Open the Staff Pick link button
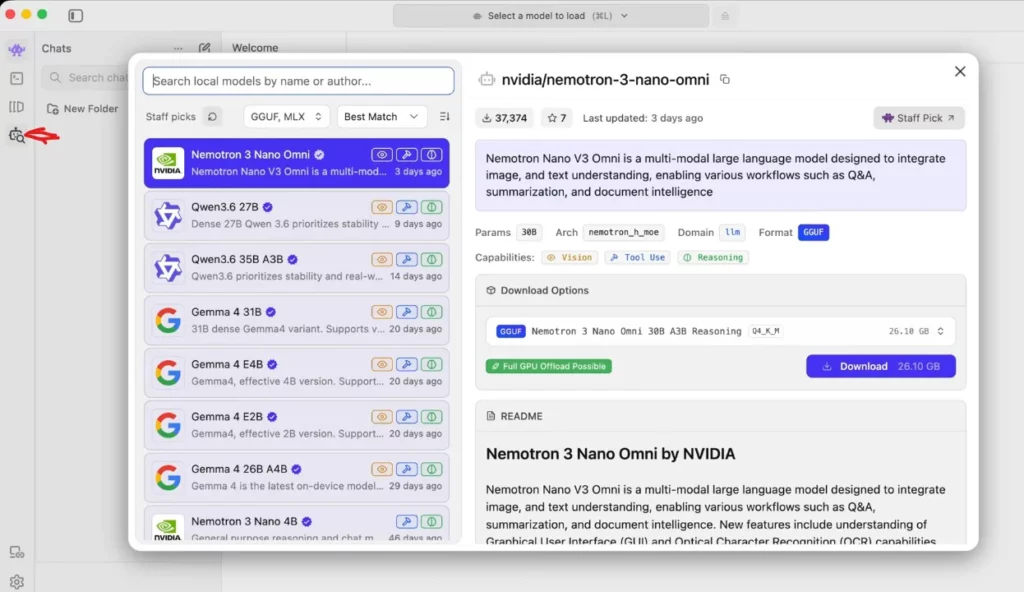This screenshot has height=592, width=1024. click(918, 118)
